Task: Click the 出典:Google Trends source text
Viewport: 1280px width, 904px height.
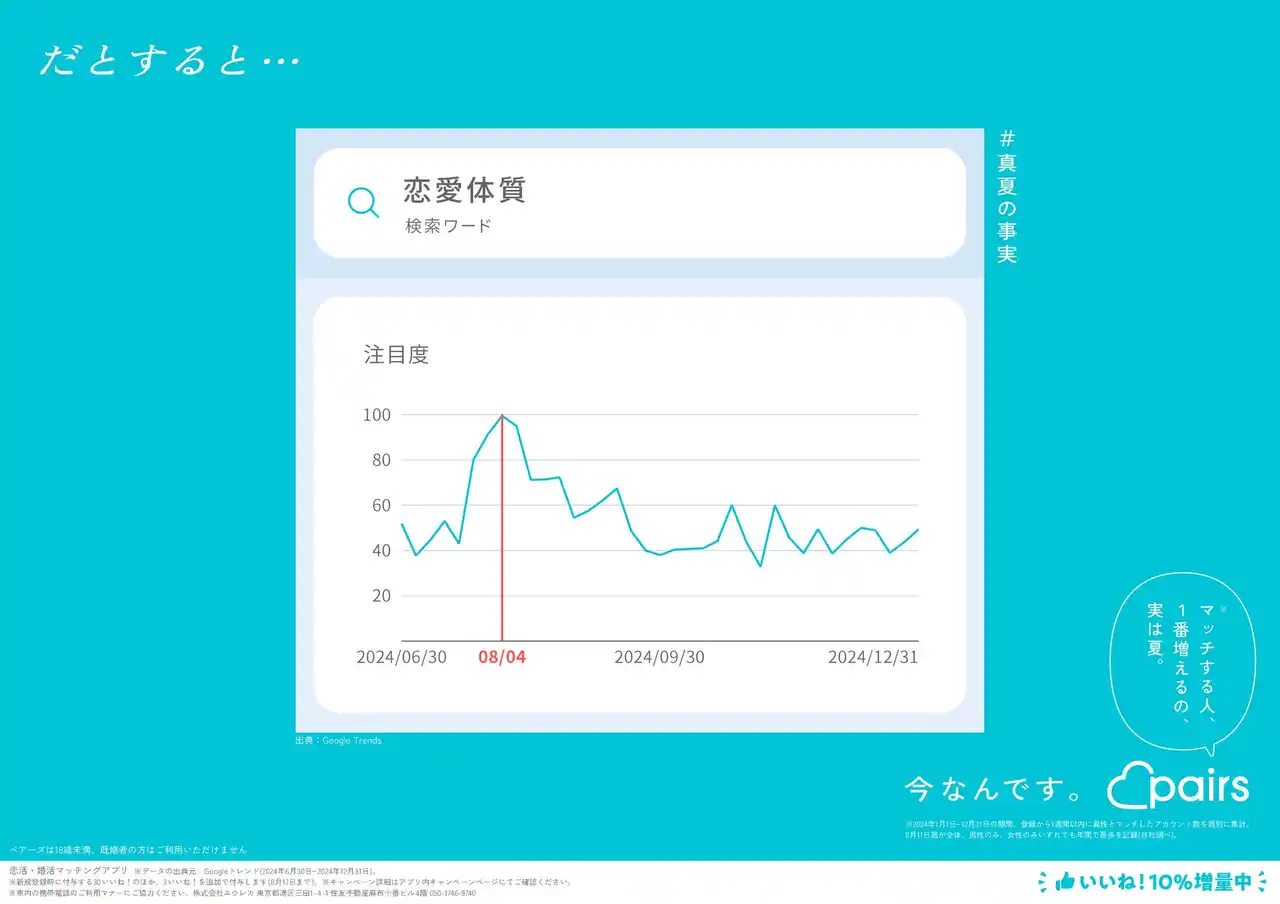Action: pyautogui.click(x=338, y=741)
